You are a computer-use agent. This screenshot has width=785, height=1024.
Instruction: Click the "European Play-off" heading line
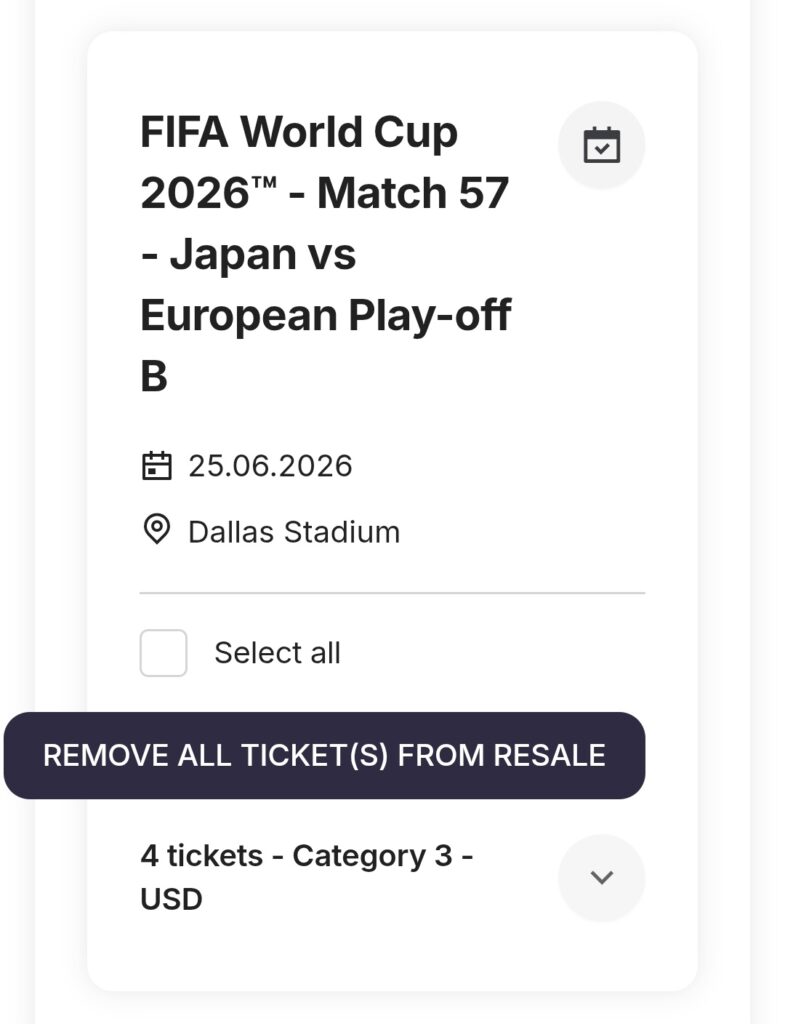point(325,316)
